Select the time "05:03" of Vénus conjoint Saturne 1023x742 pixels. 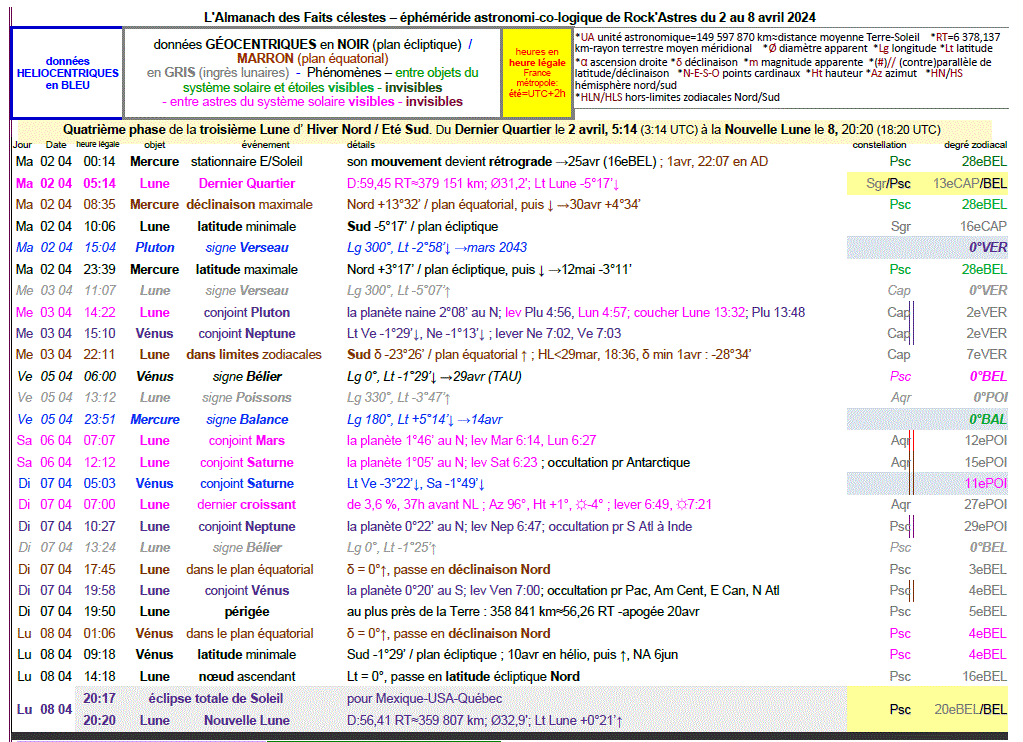pos(99,484)
